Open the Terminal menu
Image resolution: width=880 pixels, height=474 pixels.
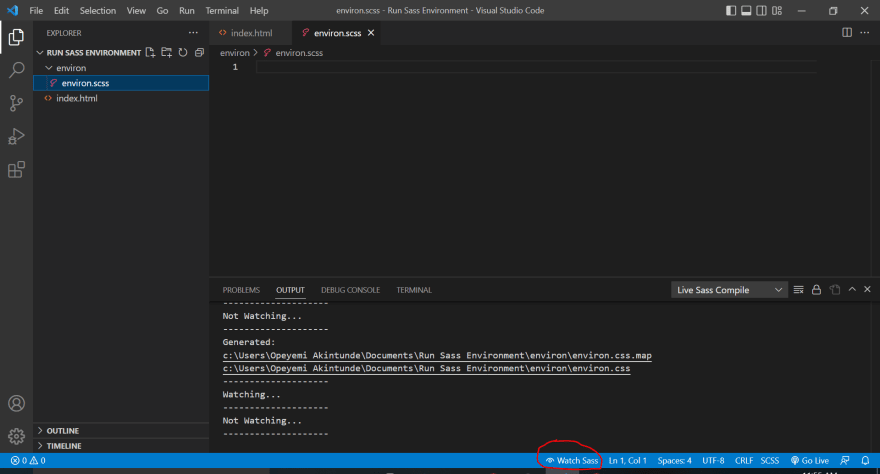tap(222, 11)
